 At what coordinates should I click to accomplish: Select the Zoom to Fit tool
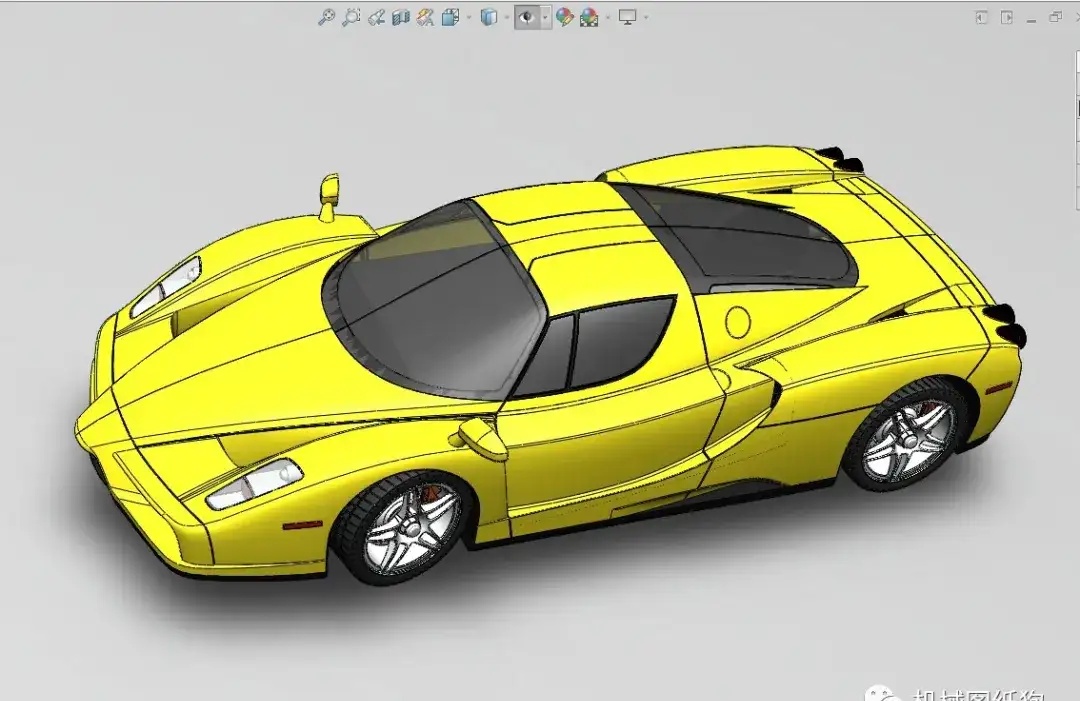click(327, 17)
